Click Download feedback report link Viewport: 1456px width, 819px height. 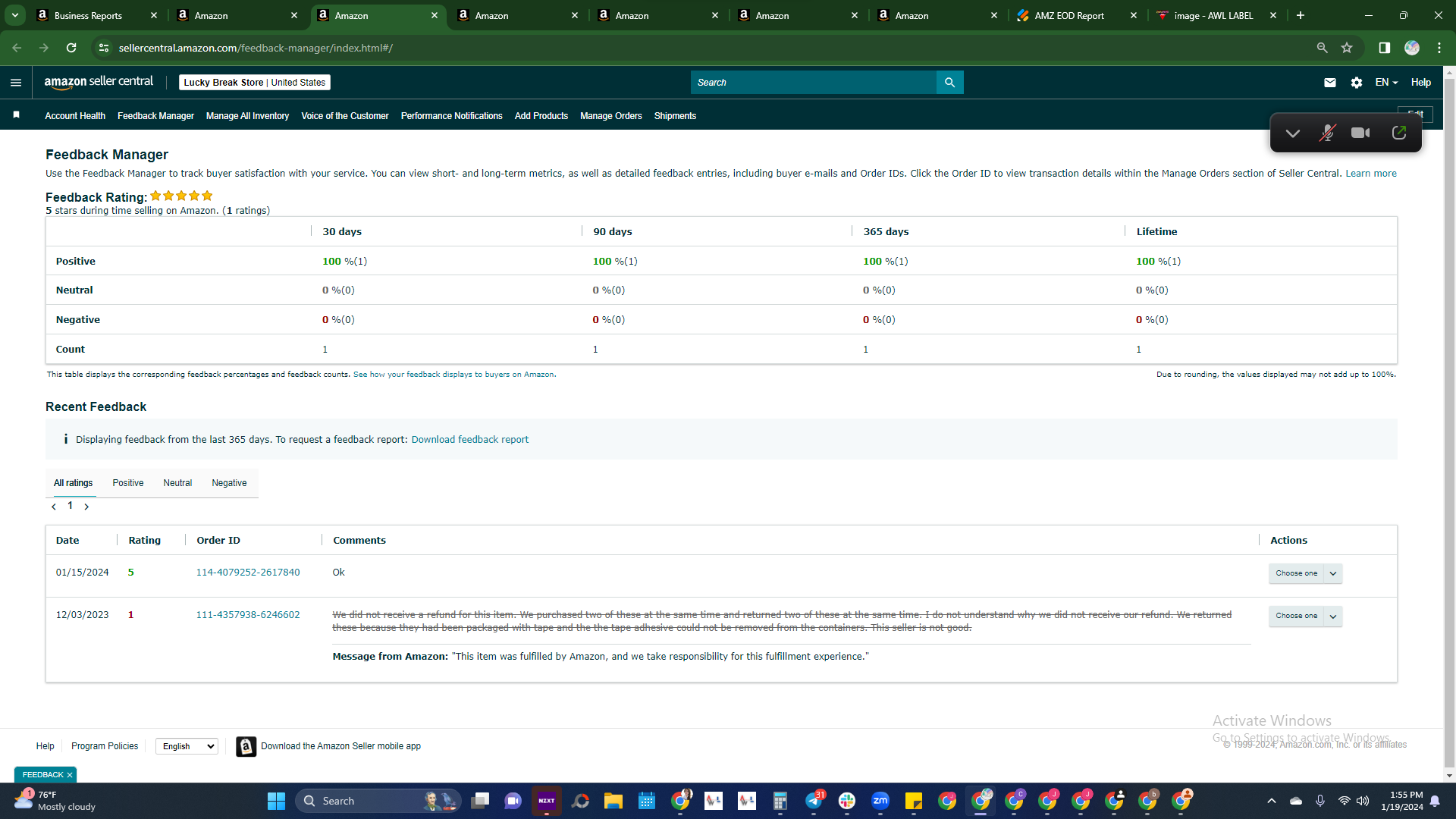click(x=470, y=440)
